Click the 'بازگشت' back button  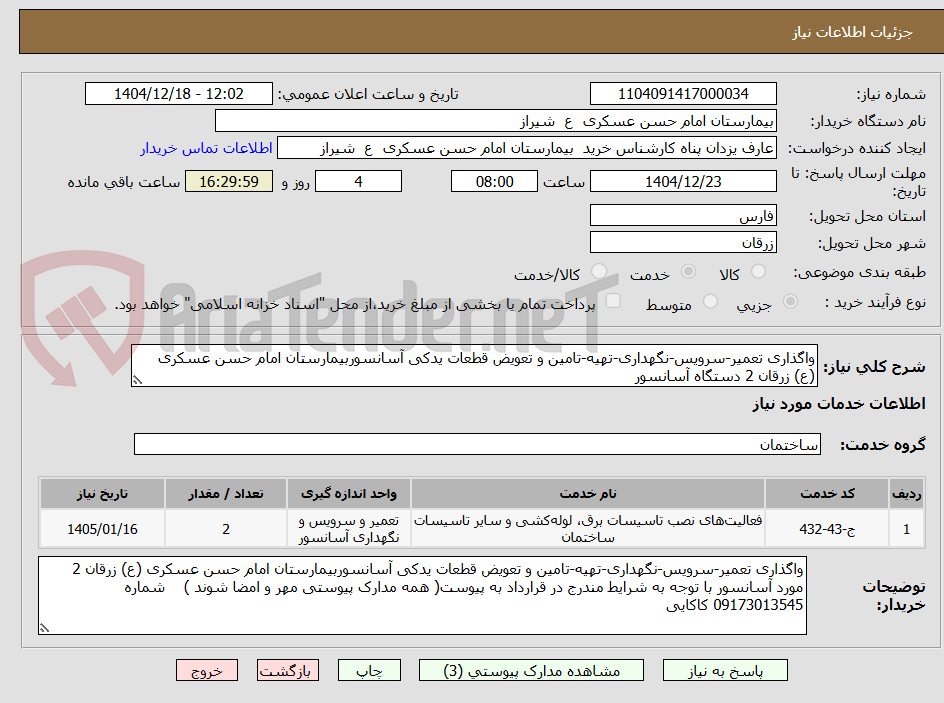(x=288, y=670)
